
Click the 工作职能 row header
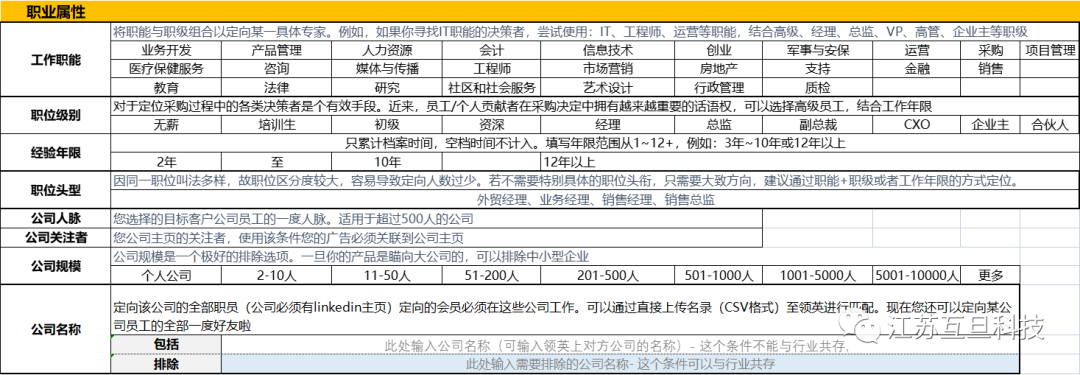tap(56, 60)
